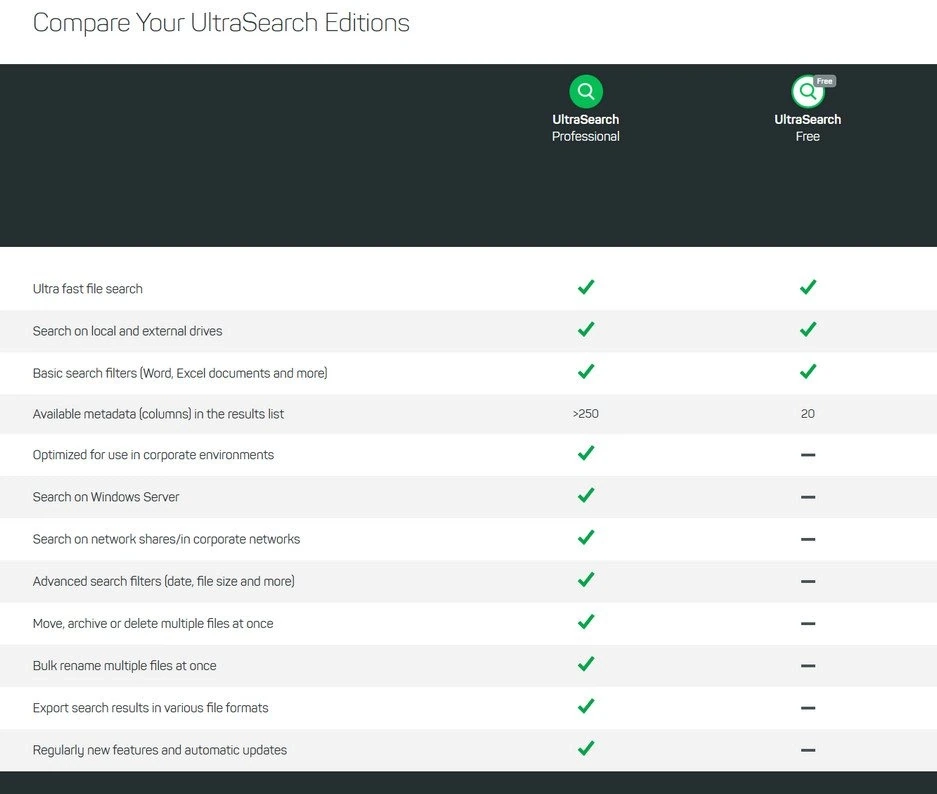
Task: Click 'Search on network shares/in corporate networks'
Action: coord(166,539)
